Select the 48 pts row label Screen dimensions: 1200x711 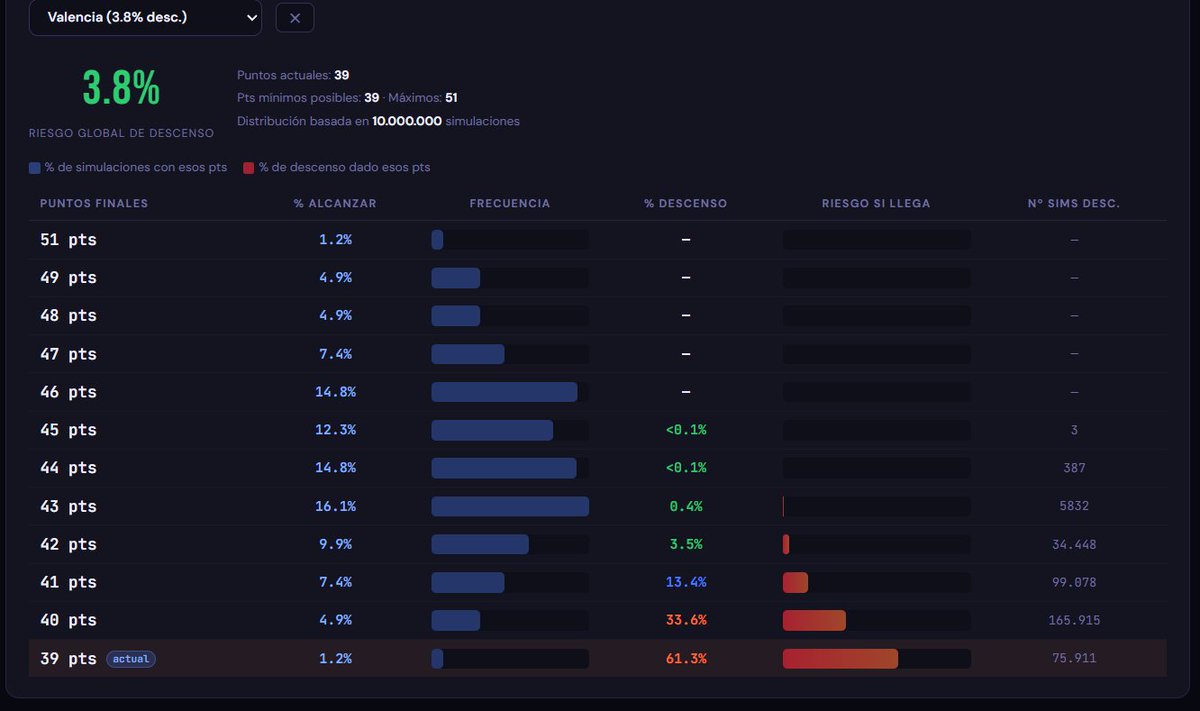pyautogui.click(x=68, y=316)
